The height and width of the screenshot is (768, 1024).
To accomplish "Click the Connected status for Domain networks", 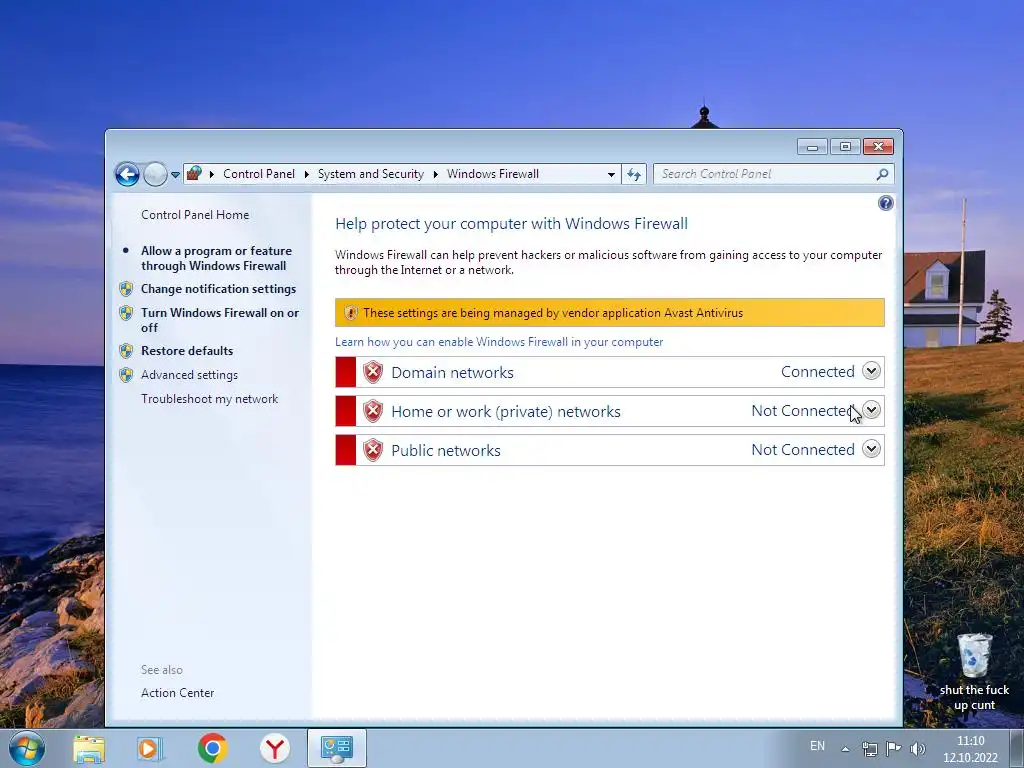I will 818,372.
